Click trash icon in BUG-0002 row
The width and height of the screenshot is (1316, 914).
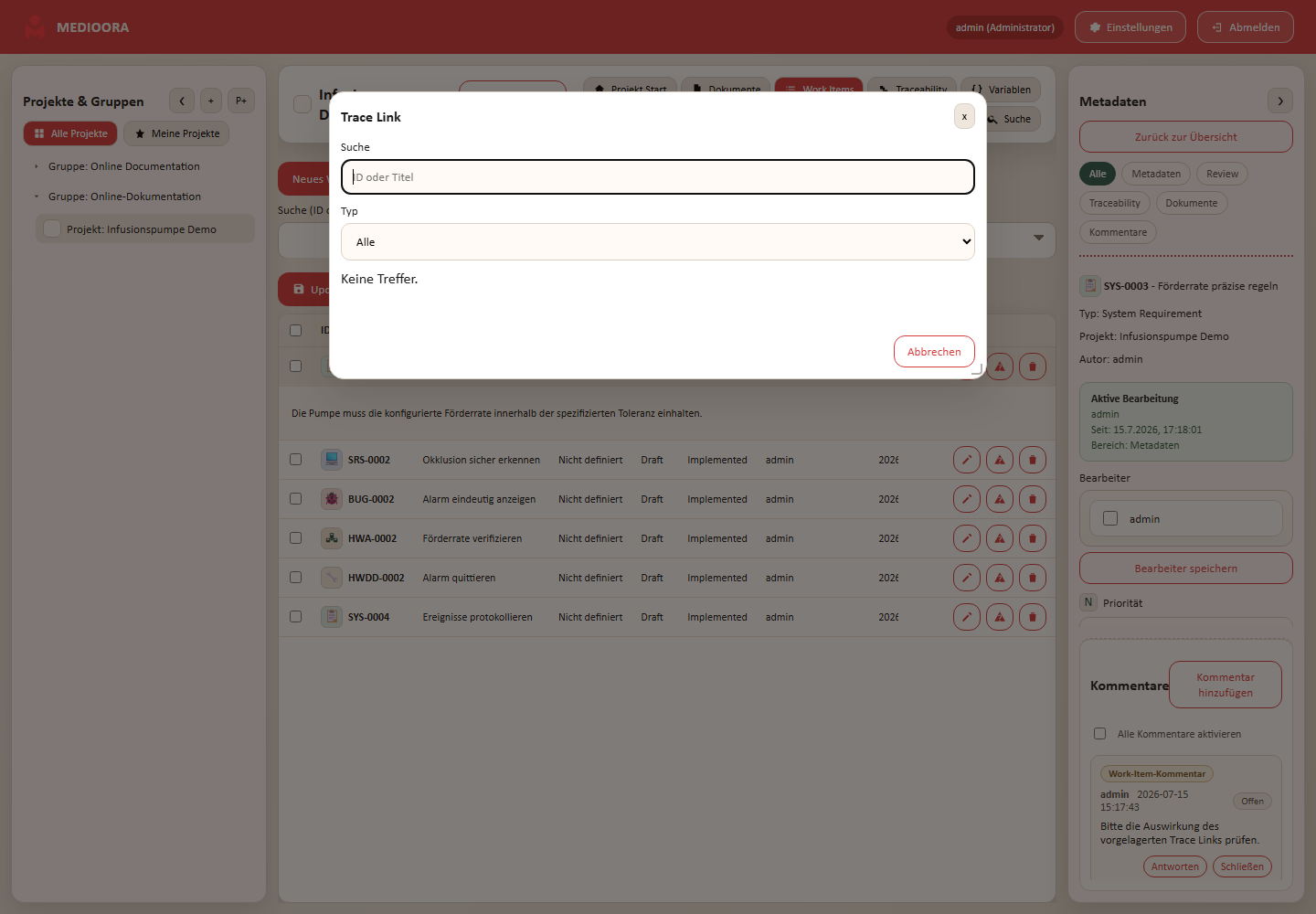tap(1033, 499)
